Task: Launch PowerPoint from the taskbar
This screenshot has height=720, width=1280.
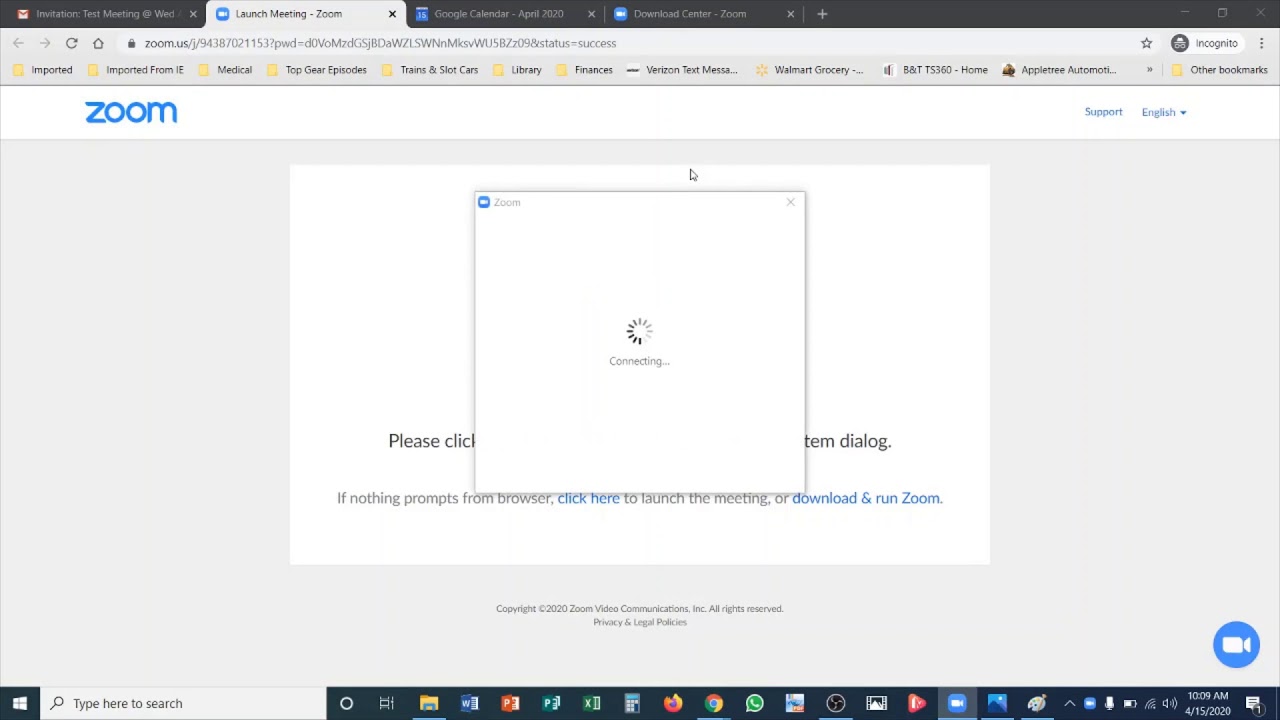Action: 510,703
